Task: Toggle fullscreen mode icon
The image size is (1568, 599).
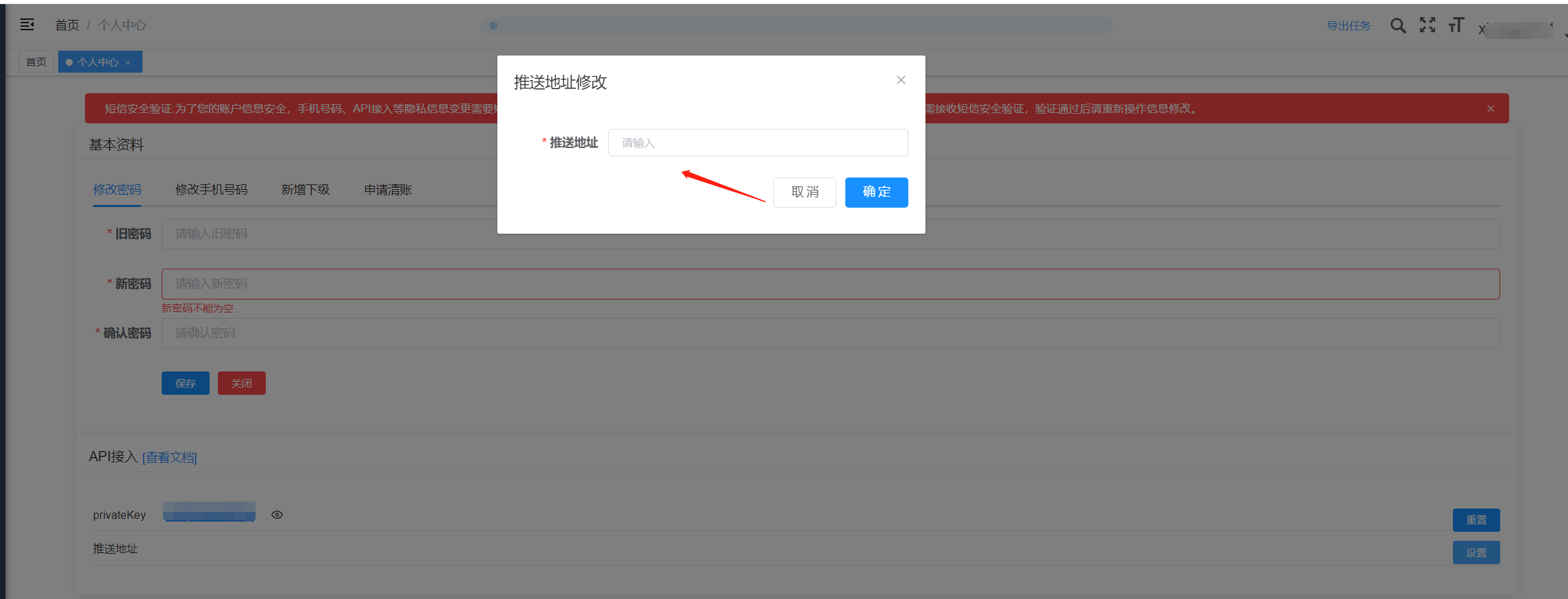Action: (1428, 25)
